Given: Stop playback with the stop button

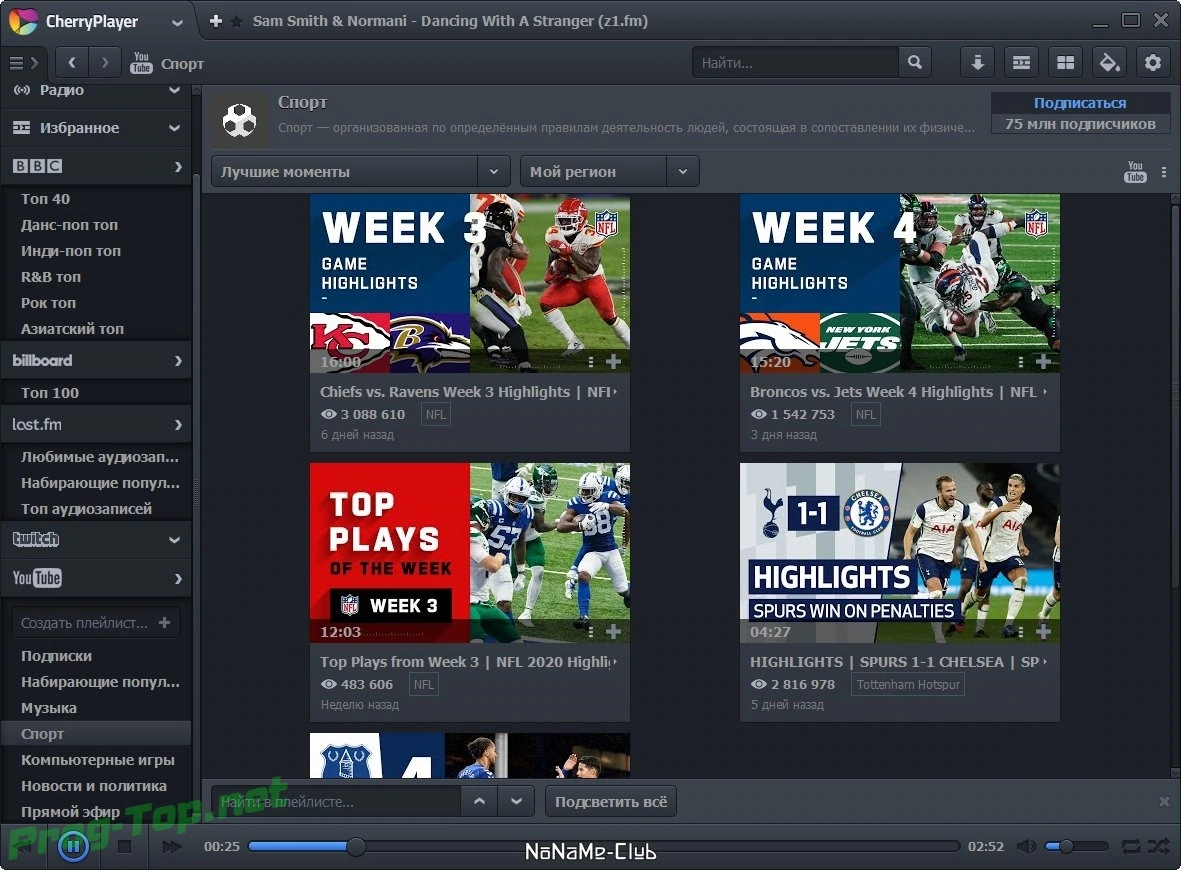Looking at the screenshot, I should (124, 846).
